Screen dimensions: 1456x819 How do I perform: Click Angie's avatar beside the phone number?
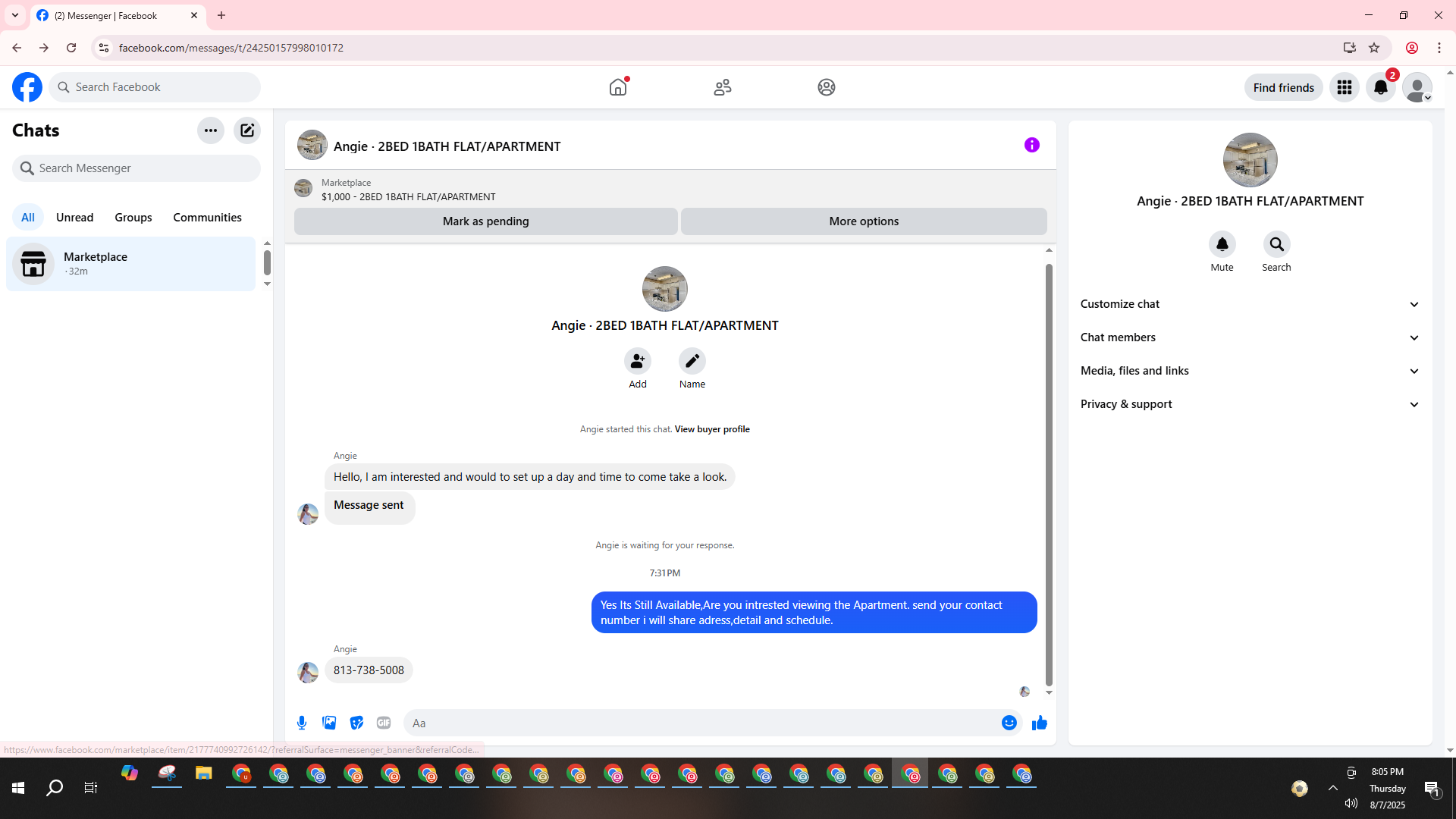click(x=308, y=673)
